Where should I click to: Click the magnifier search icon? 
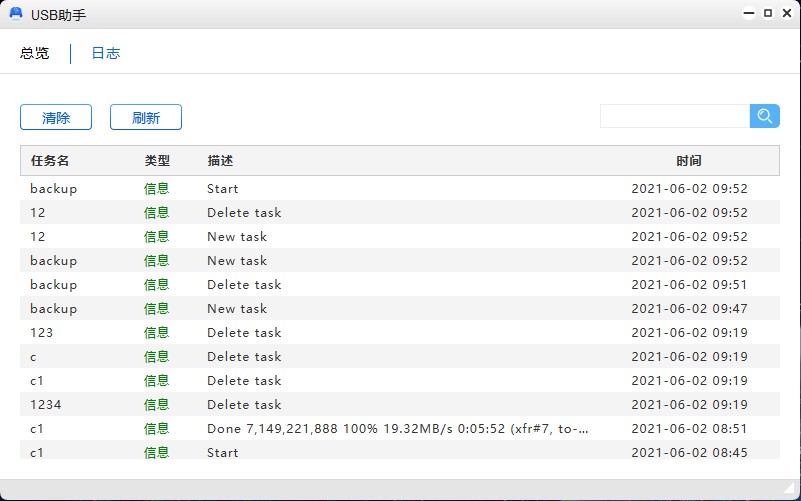765,117
